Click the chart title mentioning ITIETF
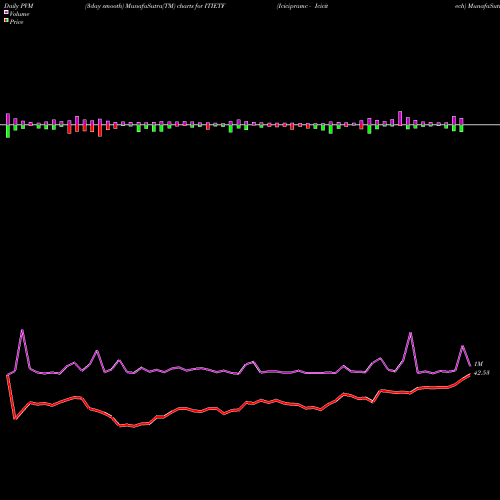Viewport: 500px width, 500px height. point(155,6)
